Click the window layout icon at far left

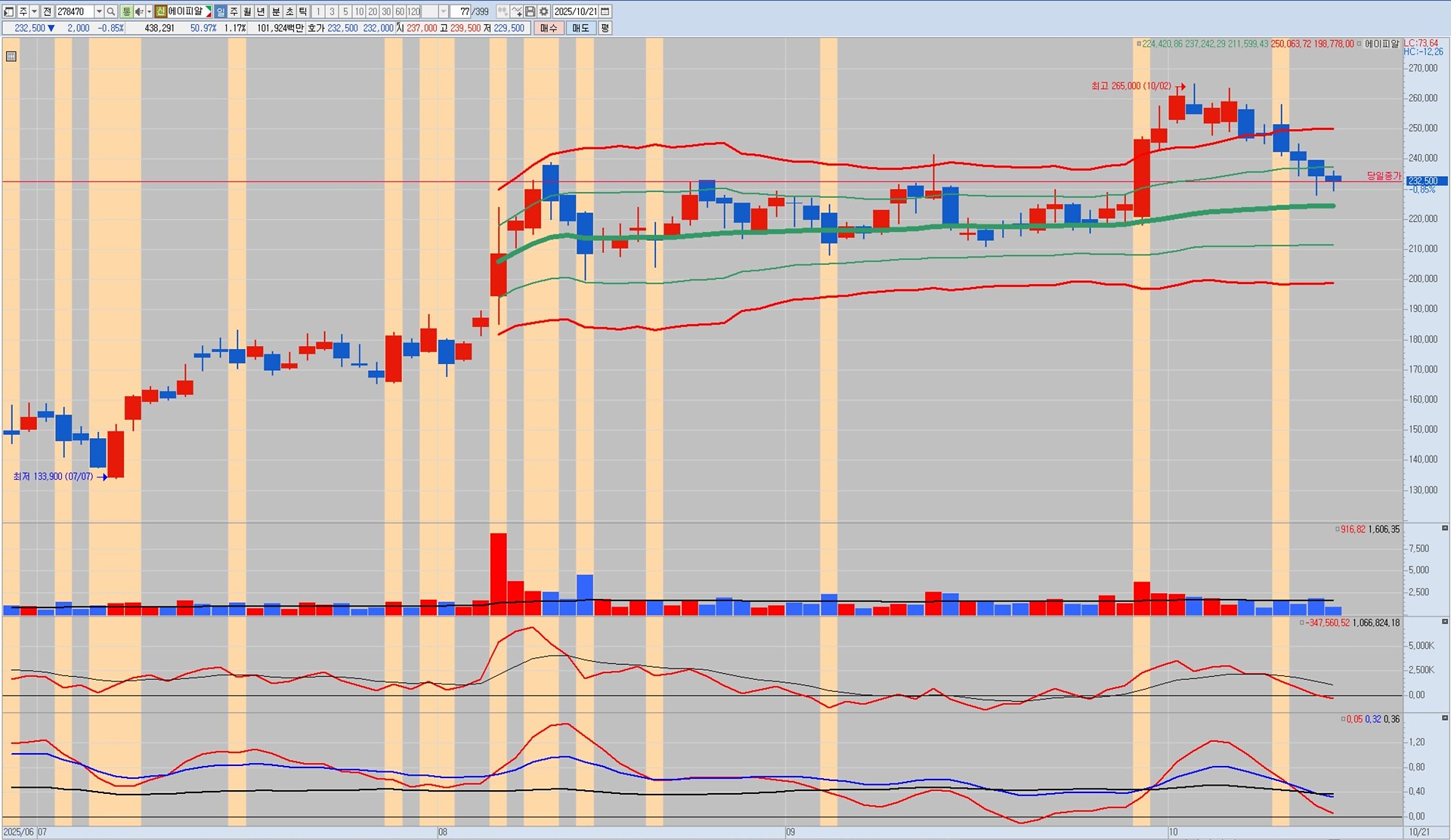(x=9, y=12)
